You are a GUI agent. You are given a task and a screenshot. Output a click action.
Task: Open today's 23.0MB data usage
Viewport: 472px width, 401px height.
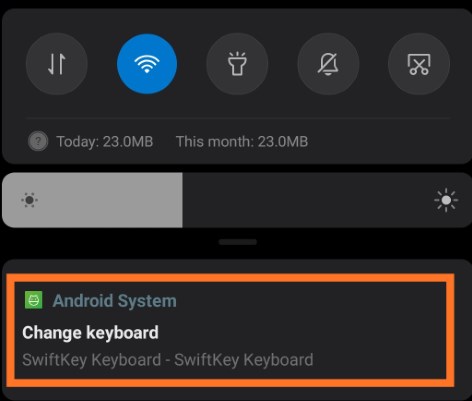(x=105, y=142)
